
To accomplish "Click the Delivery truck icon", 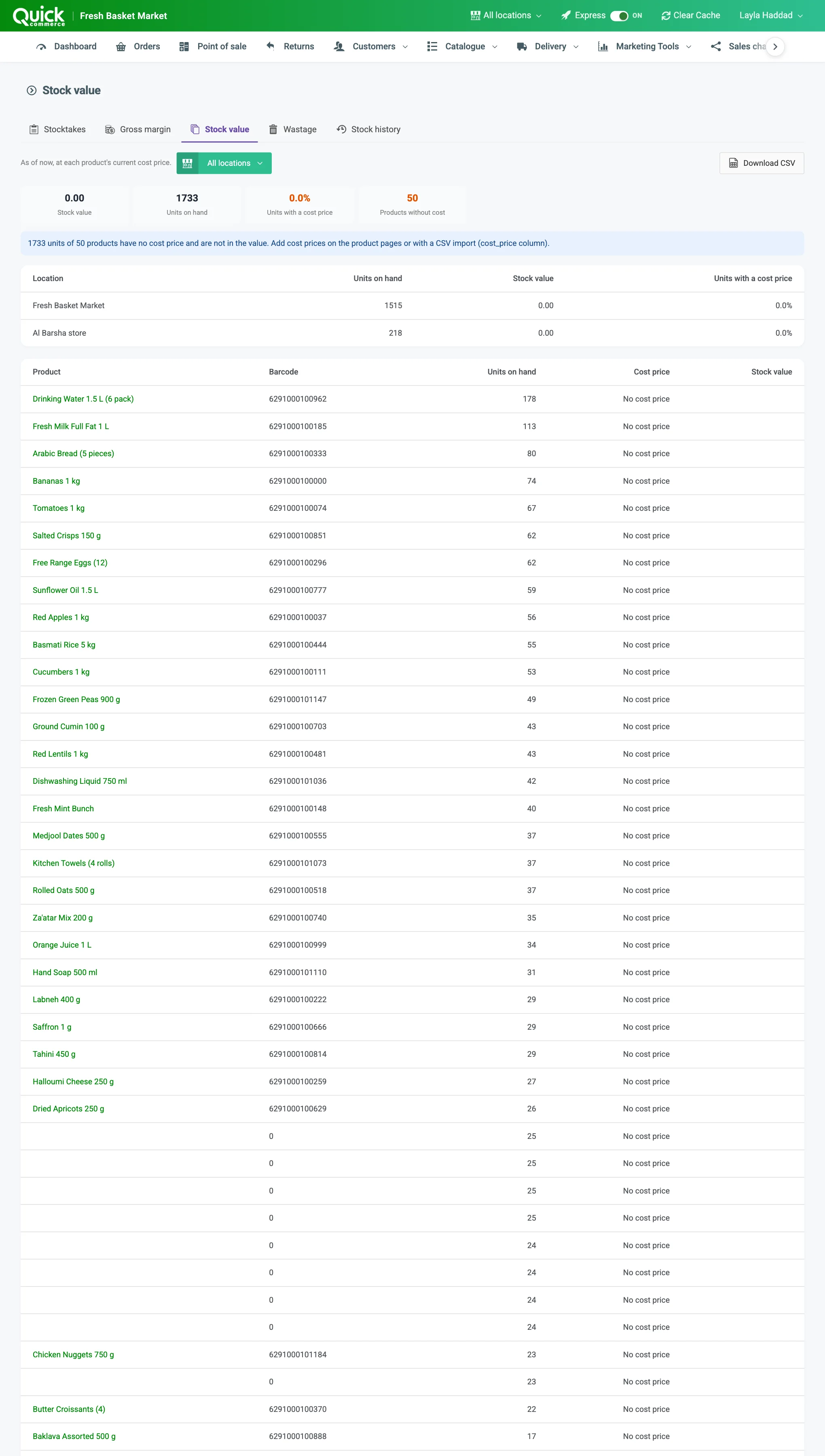I will 522,47.
